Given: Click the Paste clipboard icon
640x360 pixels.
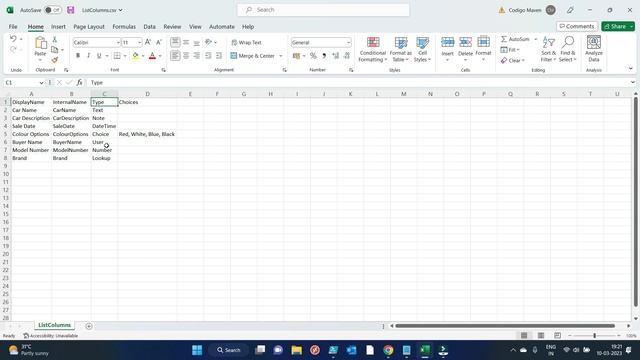Looking at the screenshot, I should [40, 43].
